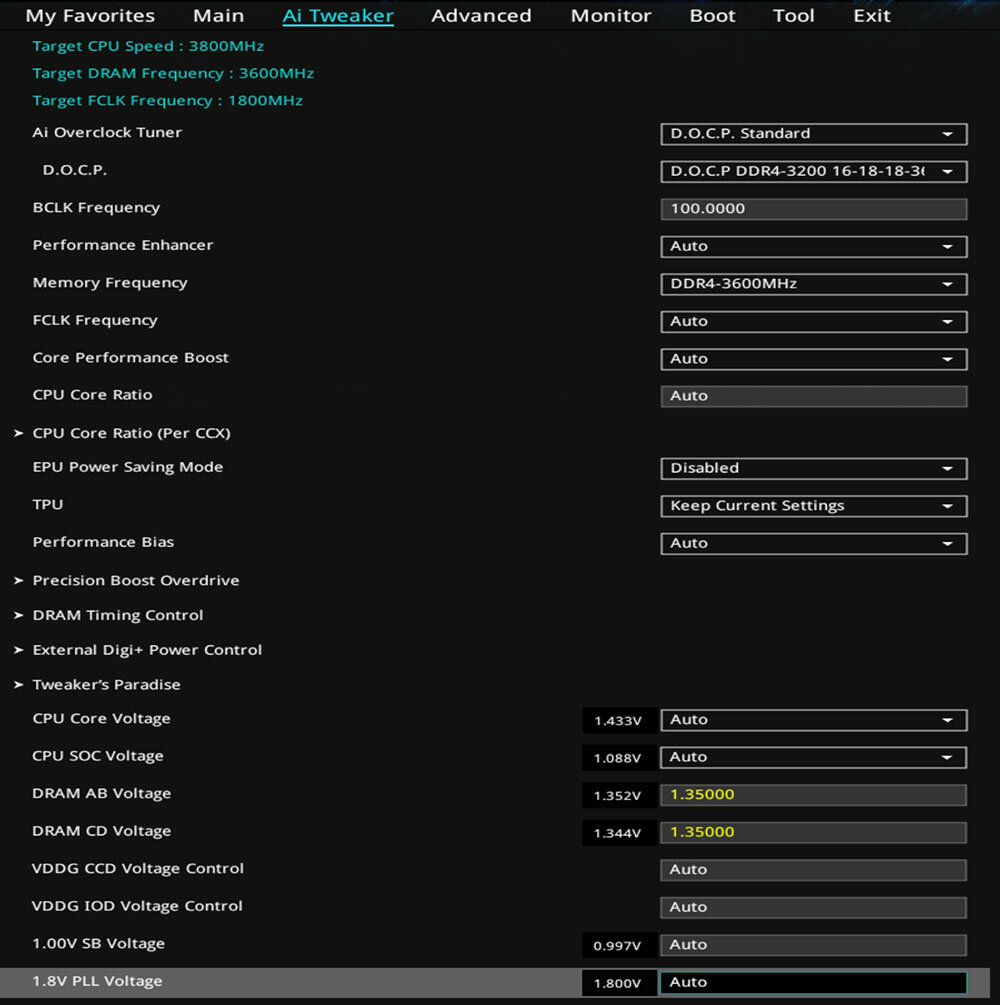The height and width of the screenshot is (1005, 1000).
Task: Click the 1.00V SB Voltage field
Action: click(x=813, y=945)
